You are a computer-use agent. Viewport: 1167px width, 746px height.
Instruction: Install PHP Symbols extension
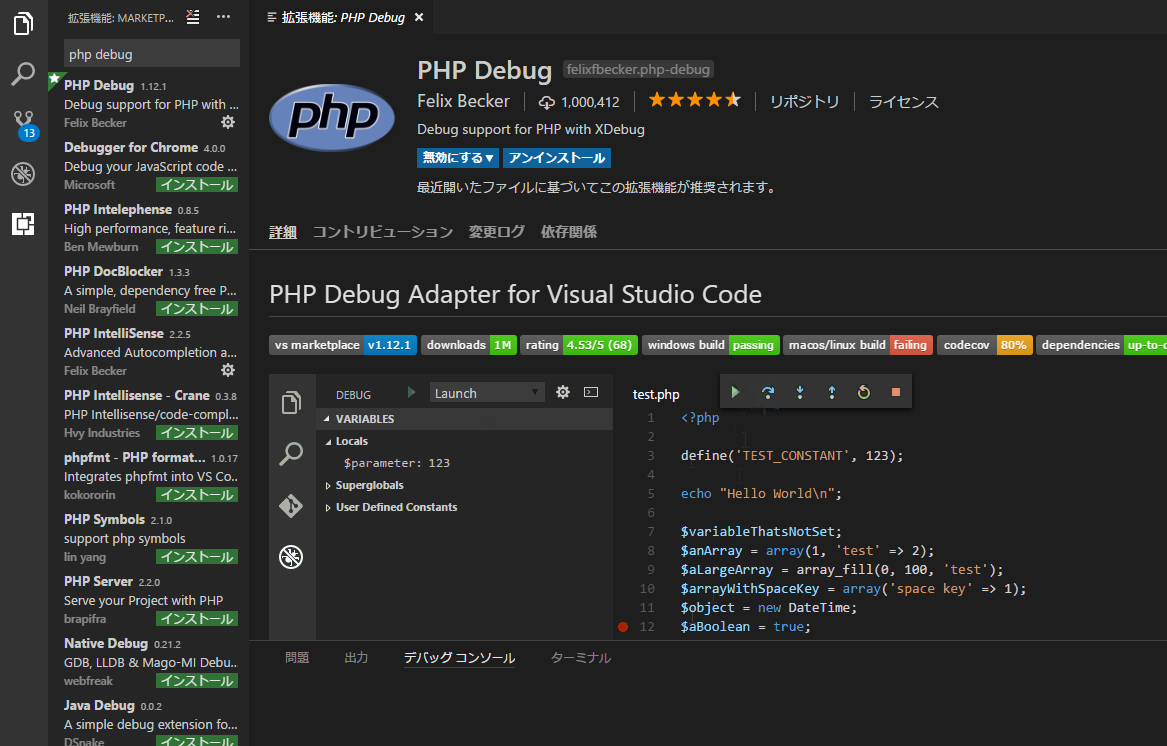pos(197,556)
